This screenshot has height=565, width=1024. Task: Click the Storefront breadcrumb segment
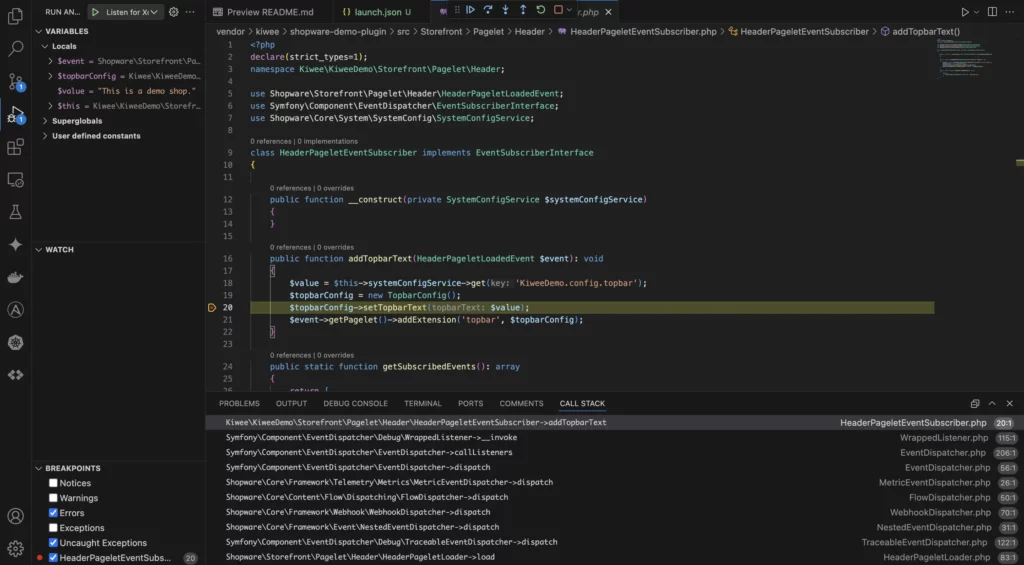[441, 31]
